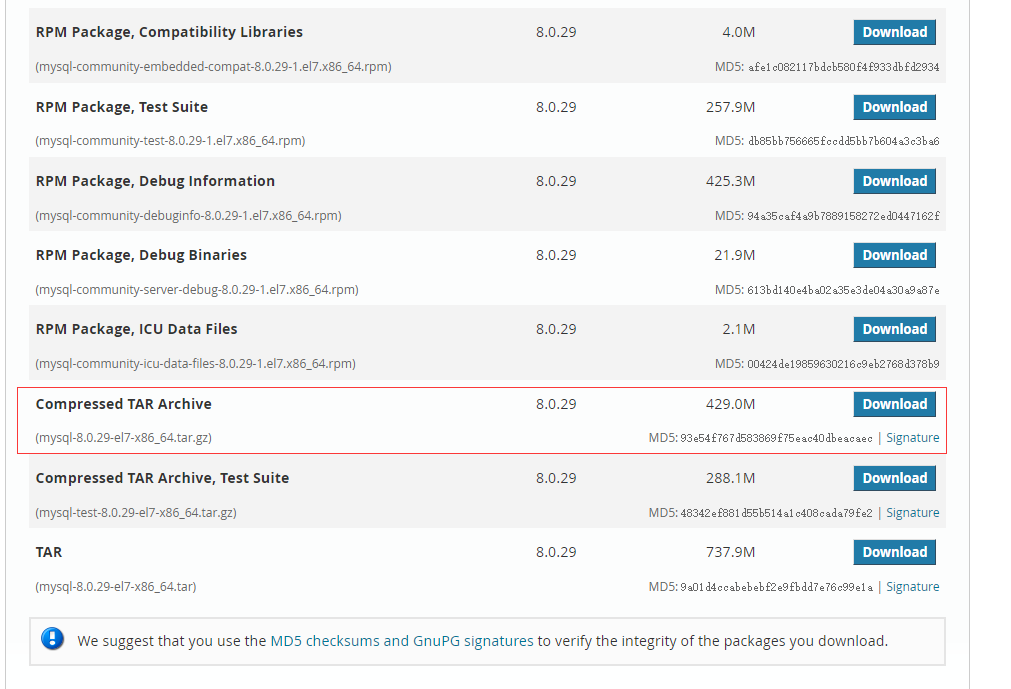Click the 2.1M size value
This screenshot has width=1011, height=689.
[x=738, y=329]
